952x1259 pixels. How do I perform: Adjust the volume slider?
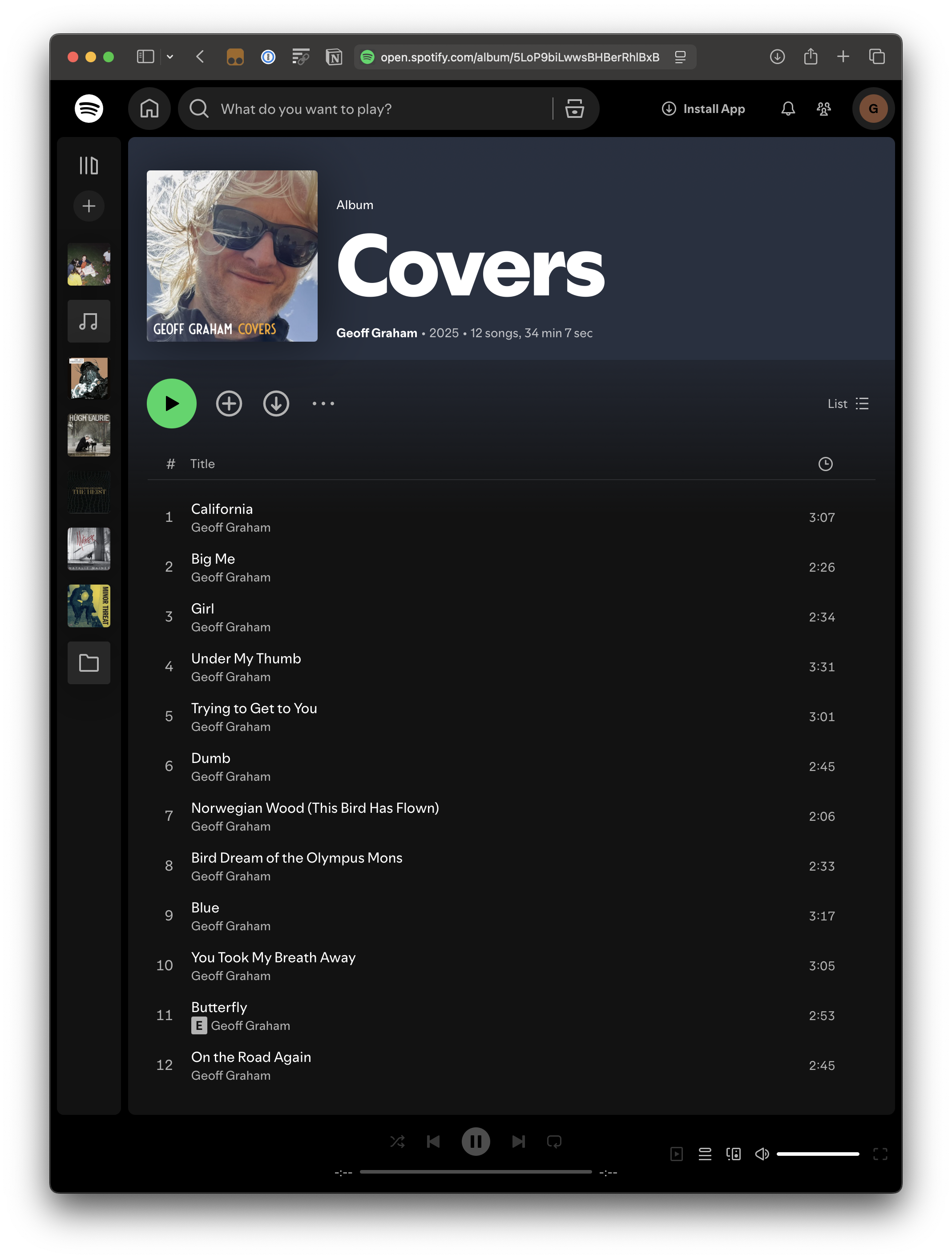[x=817, y=1154]
